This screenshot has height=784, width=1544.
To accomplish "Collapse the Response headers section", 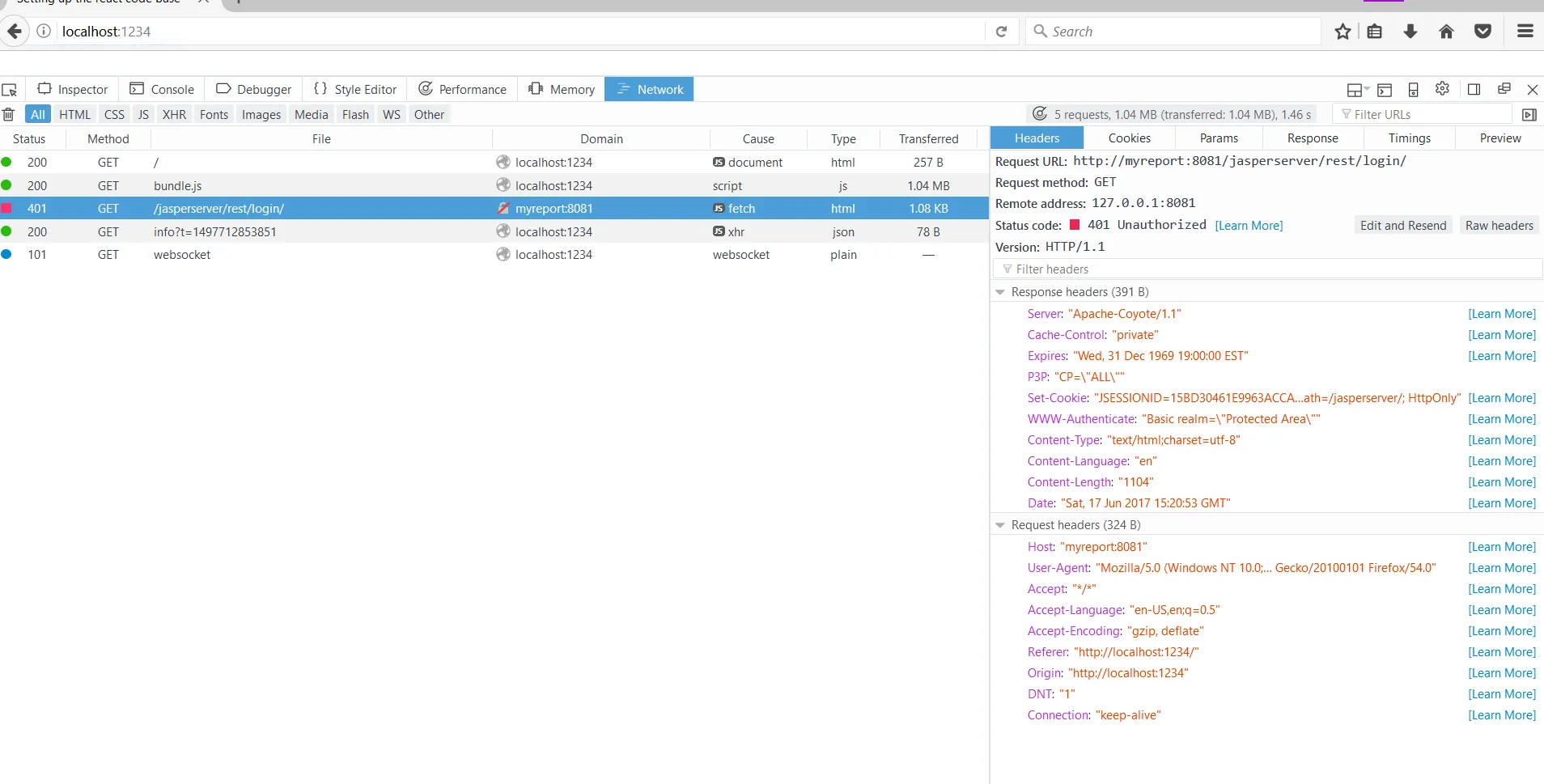I will point(1000,292).
